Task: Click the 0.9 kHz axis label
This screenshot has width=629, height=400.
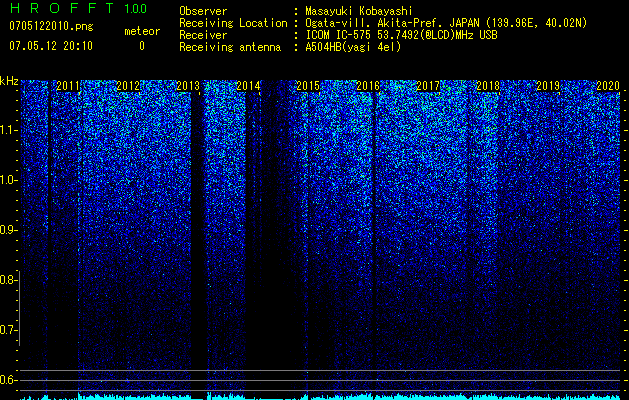Action: point(8,230)
